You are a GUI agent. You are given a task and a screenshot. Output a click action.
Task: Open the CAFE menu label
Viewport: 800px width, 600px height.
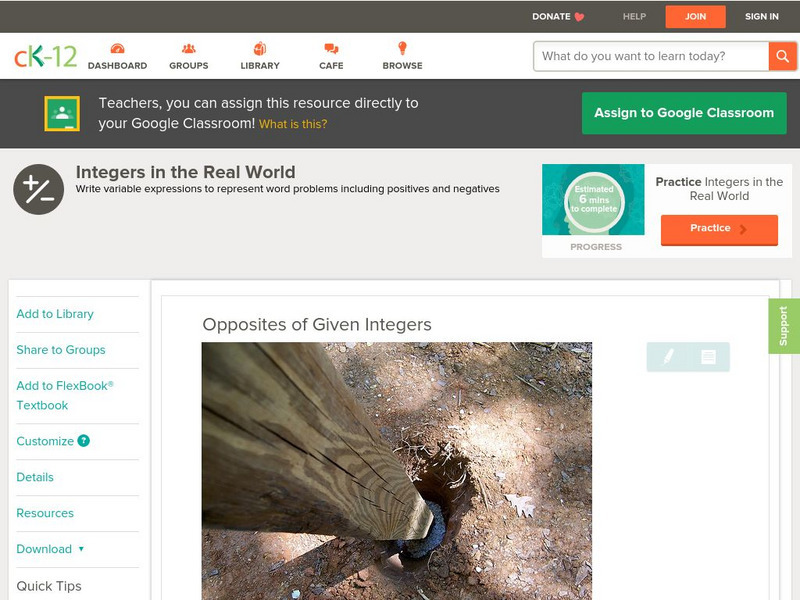click(x=331, y=65)
